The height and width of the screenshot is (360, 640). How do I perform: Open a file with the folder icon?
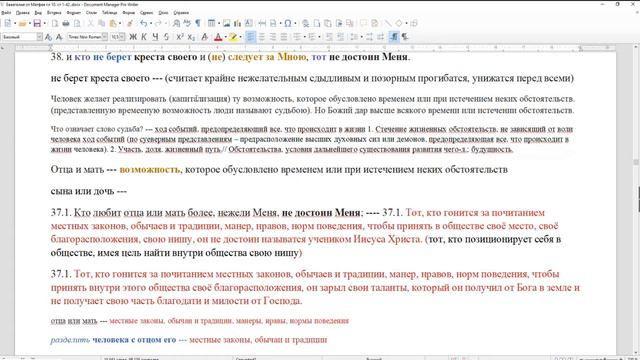pyautogui.click(x=22, y=23)
